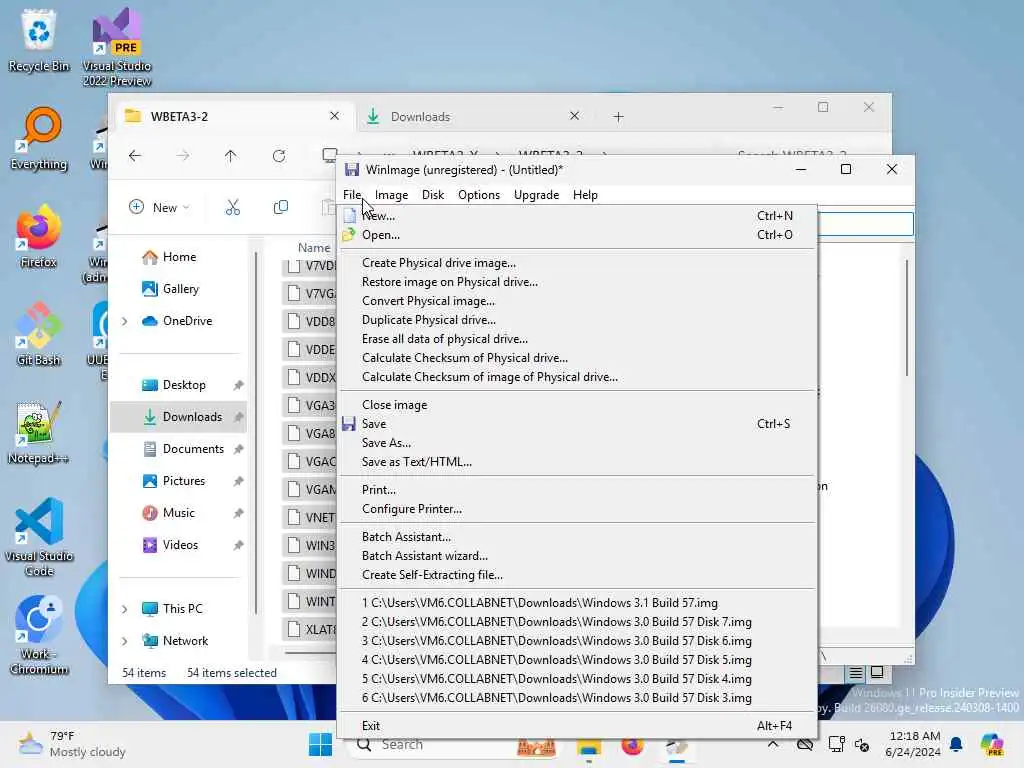Click Cut icon in Explorer toolbar
The image size is (1024, 768).
[x=232, y=207]
